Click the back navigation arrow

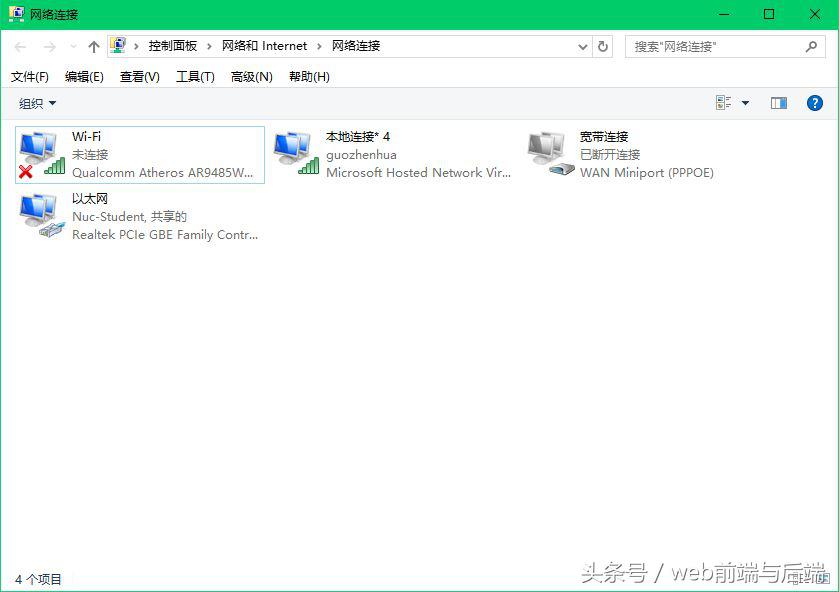pos(18,46)
